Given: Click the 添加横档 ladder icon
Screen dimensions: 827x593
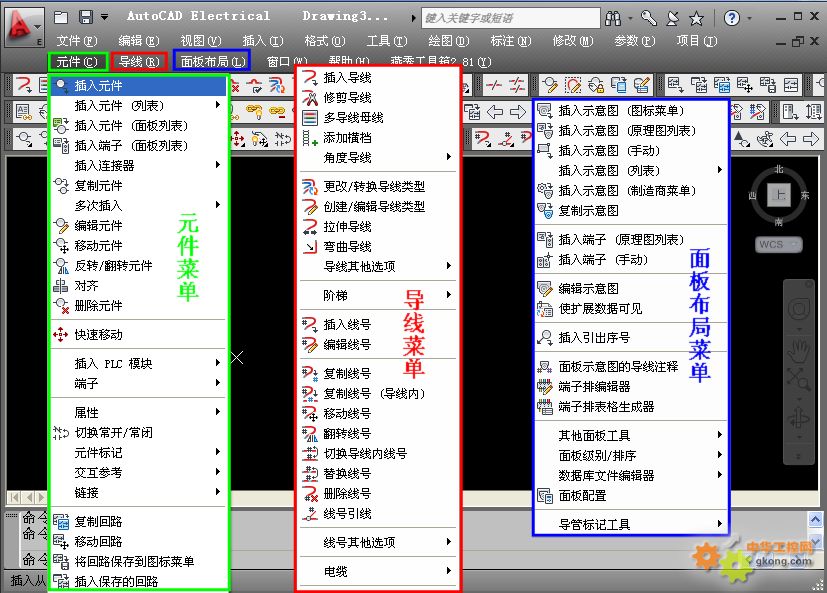Looking at the screenshot, I should 310,138.
